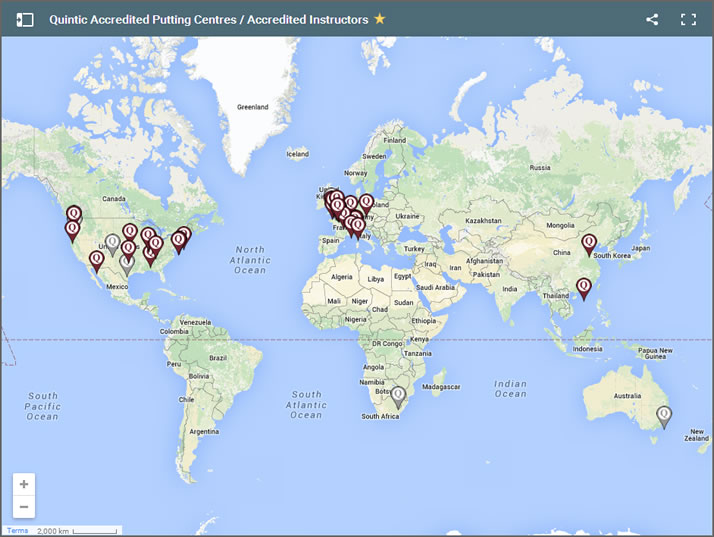Screen dimensions: 714x537
Task: Click the map title text
Action: pyautogui.click(x=208, y=19)
